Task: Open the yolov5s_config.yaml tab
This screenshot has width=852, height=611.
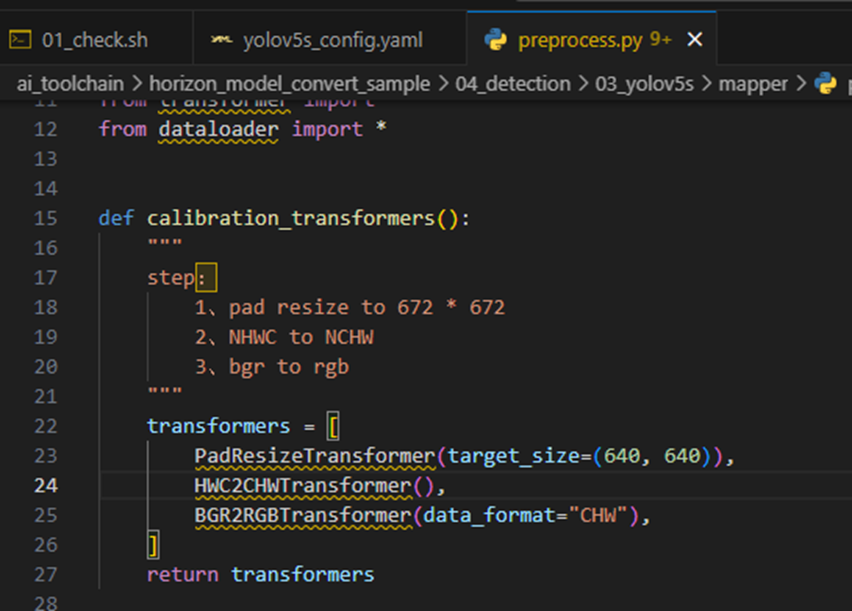Action: click(x=332, y=40)
